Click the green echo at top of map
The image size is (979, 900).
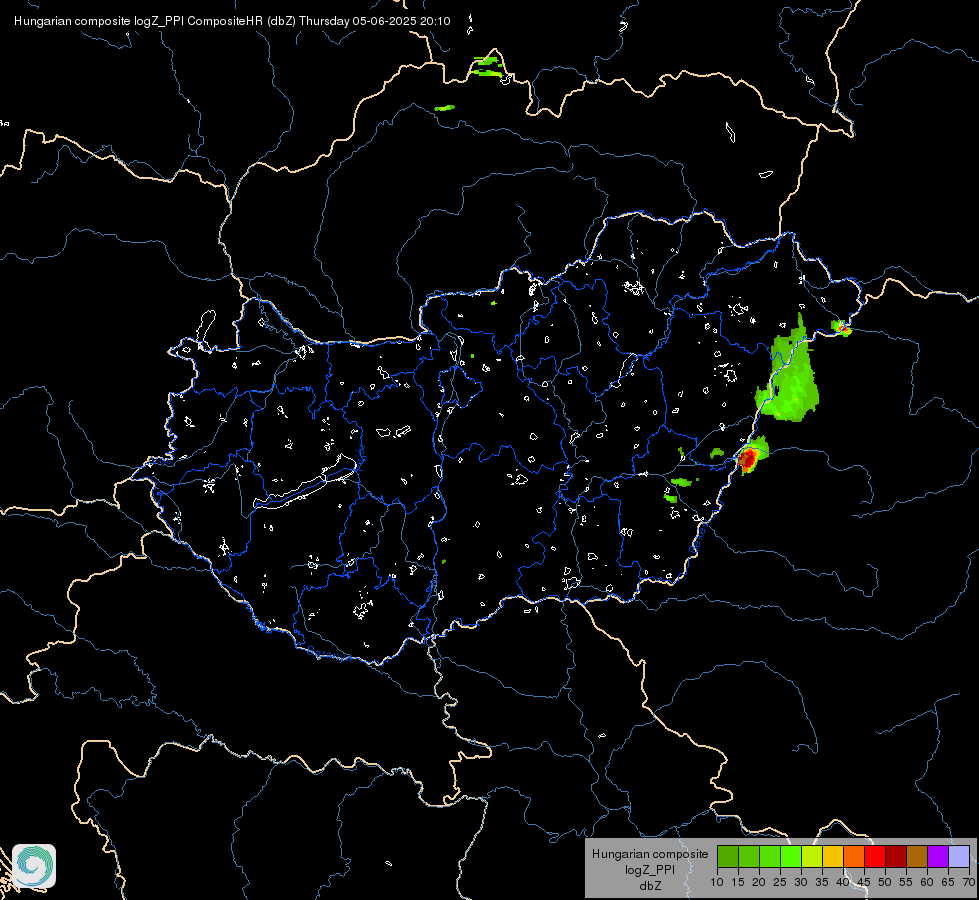pyautogui.click(x=487, y=66)
